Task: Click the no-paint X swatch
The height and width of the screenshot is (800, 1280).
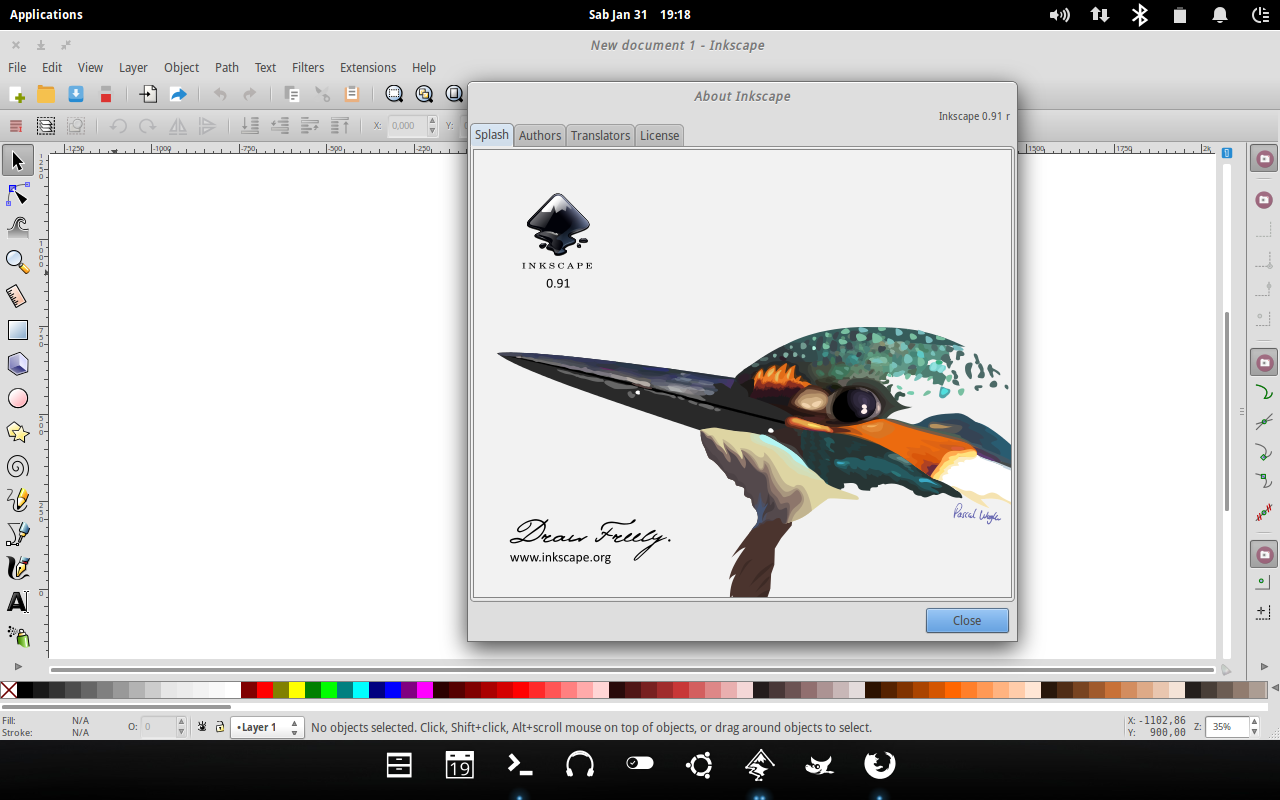Action: click(x=9, y=690)
